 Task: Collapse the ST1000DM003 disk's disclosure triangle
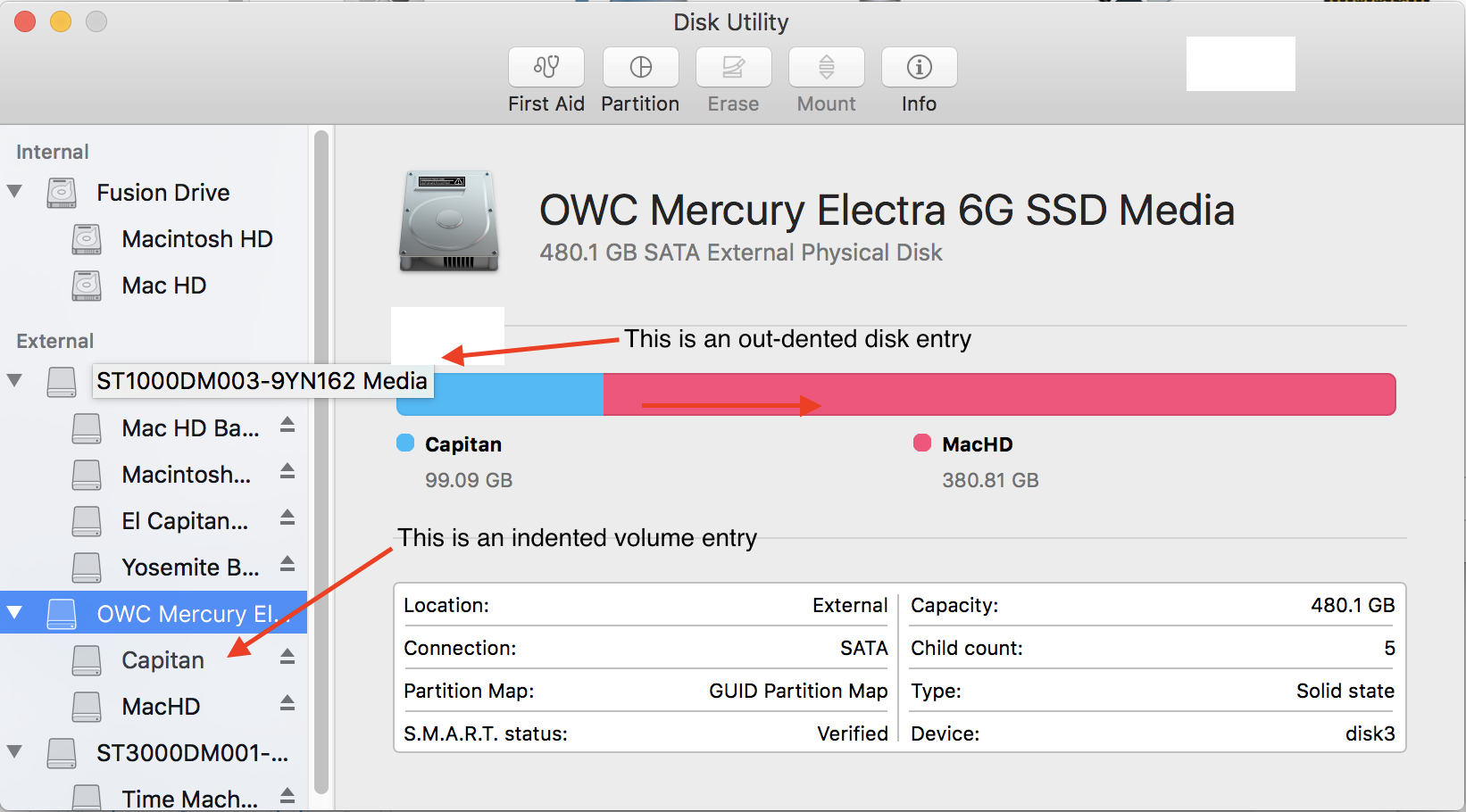pos(14,381)
